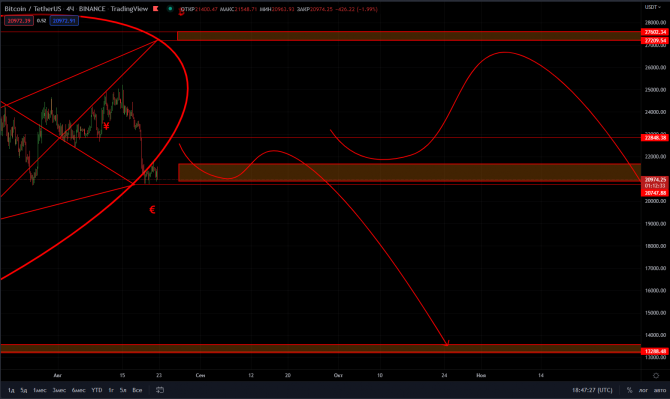Image resolution: width=670 pixels, height=399 pixels.
Task: Select the red euro symbol drawing
Action: 152,209
